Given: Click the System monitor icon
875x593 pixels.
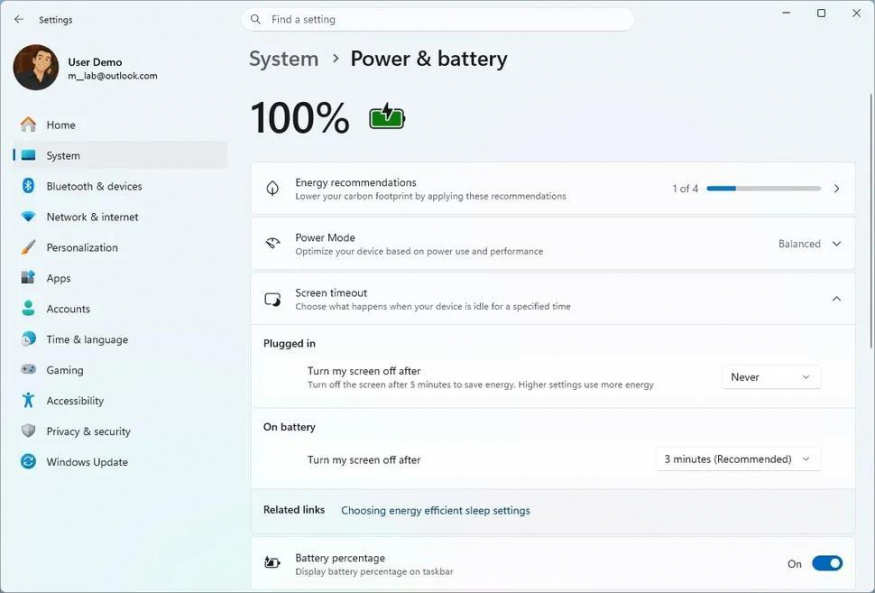Looking at the screenshot, I should pyautogui.click(x=28, y=156).
